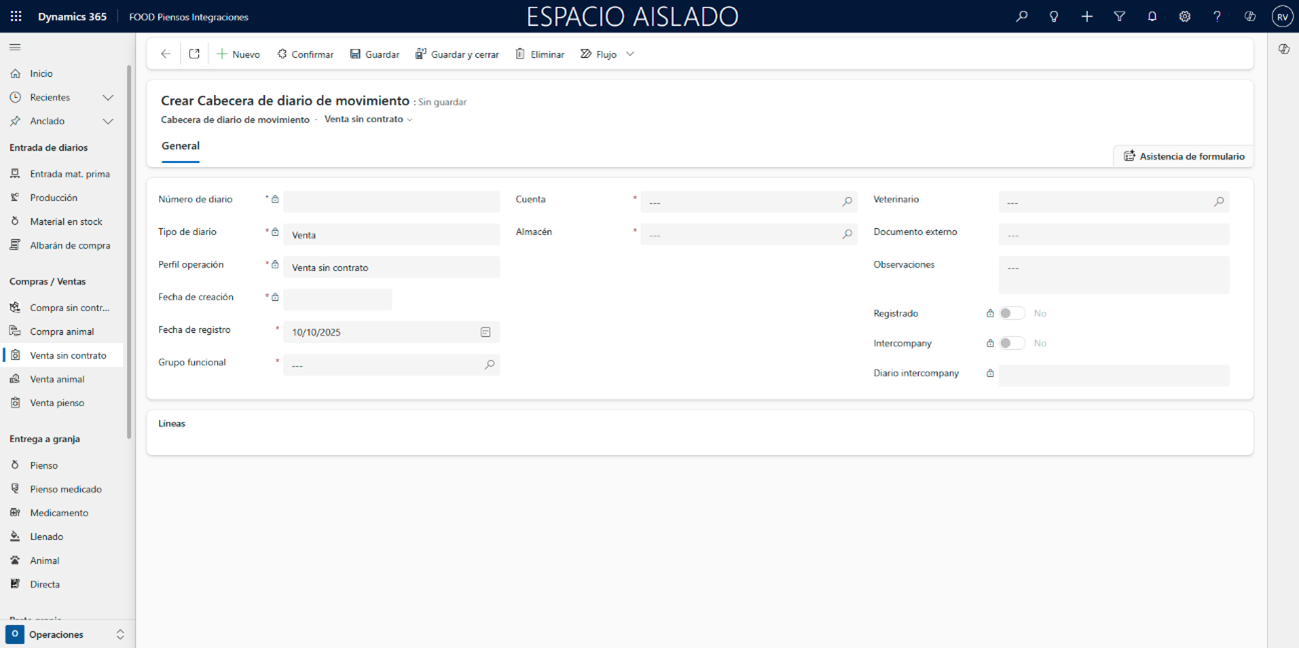Click the Guardar y cerrar button
The image size is (1299, 648).
pos(457,54)
